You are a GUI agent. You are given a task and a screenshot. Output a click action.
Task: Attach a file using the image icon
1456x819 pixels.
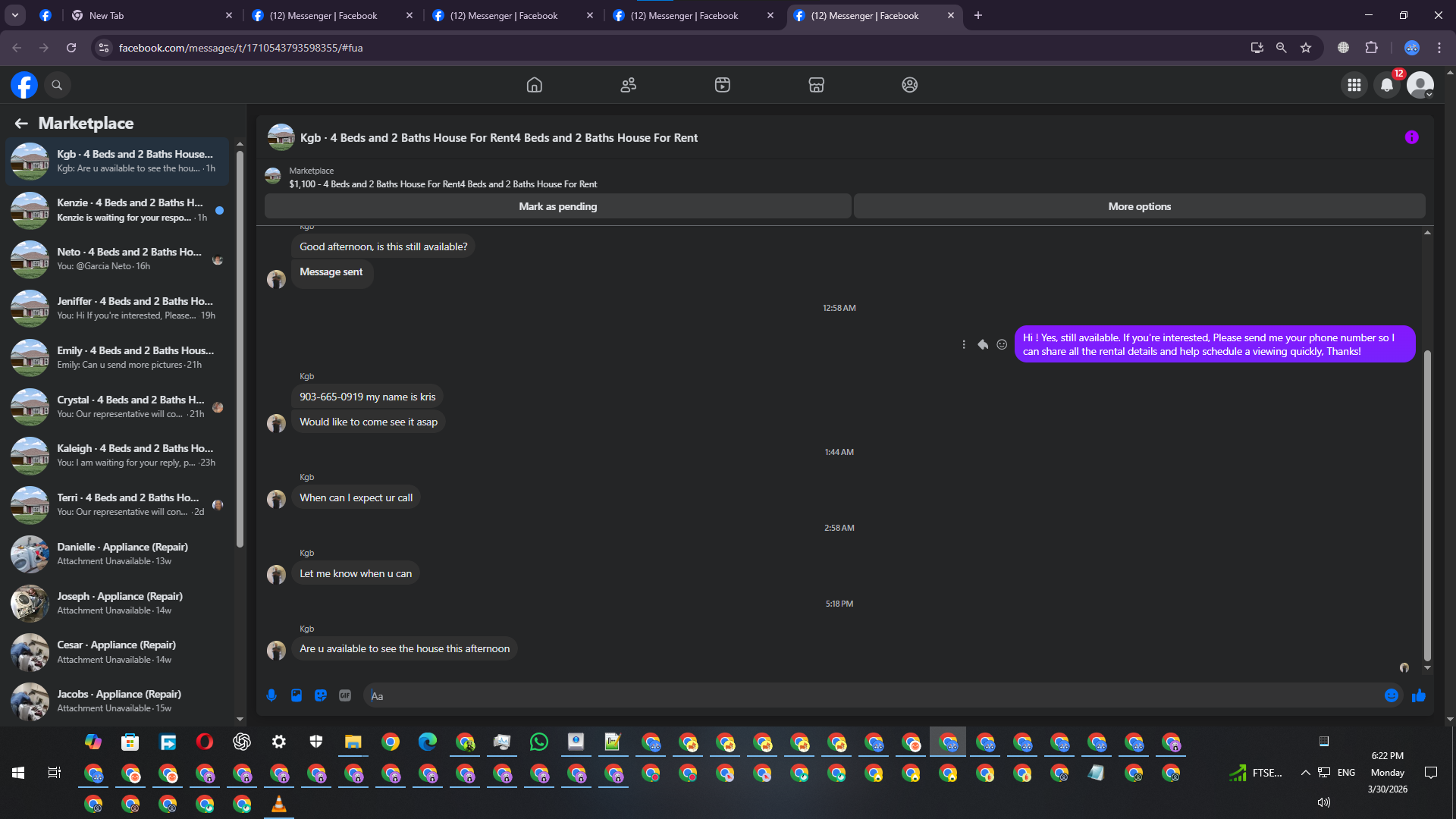pos(297,695)
